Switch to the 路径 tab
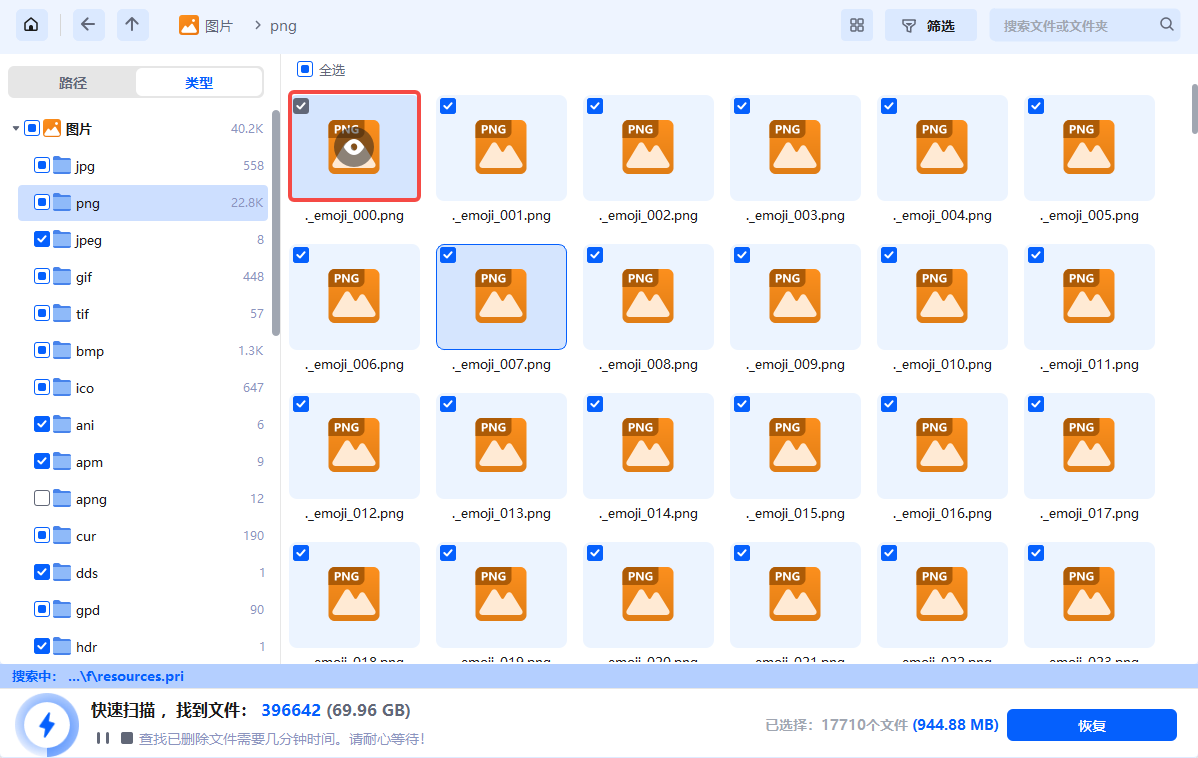Screen dimensions: 1198x758 [x=73, y=83]
